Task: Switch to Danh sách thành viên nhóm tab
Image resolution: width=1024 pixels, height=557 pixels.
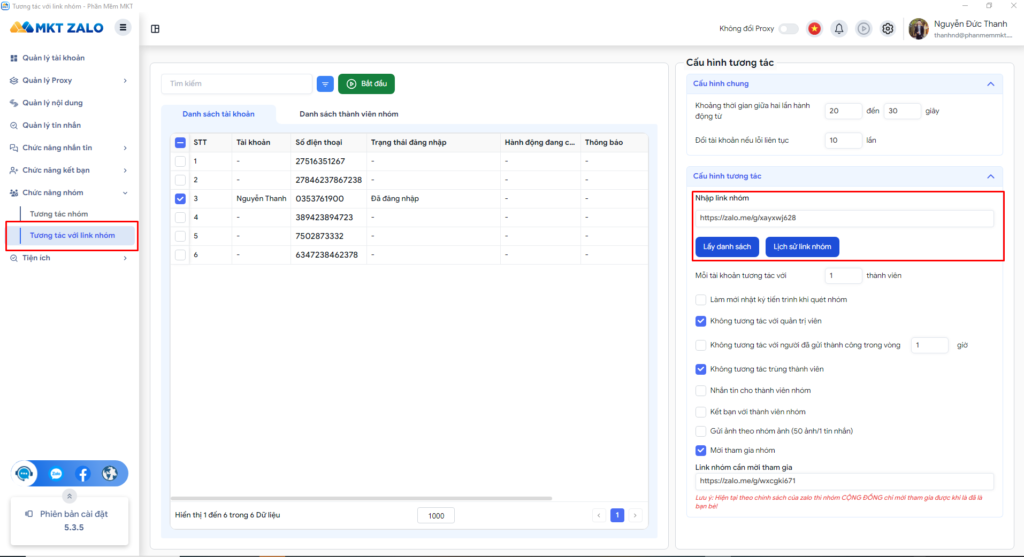Action: [x=347, y=114]
